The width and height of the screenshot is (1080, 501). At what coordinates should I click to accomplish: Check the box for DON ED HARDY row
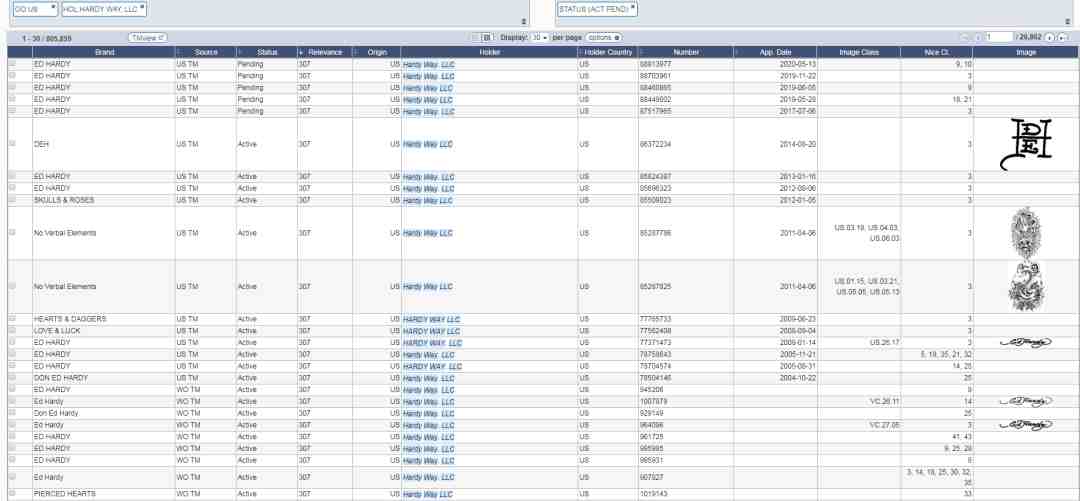12,377
